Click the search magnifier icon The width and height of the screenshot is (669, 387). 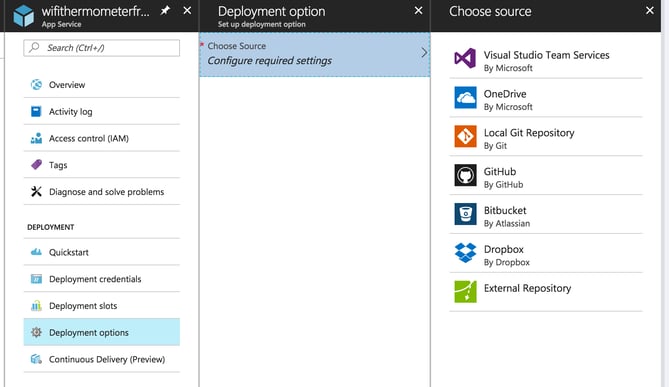34,47
